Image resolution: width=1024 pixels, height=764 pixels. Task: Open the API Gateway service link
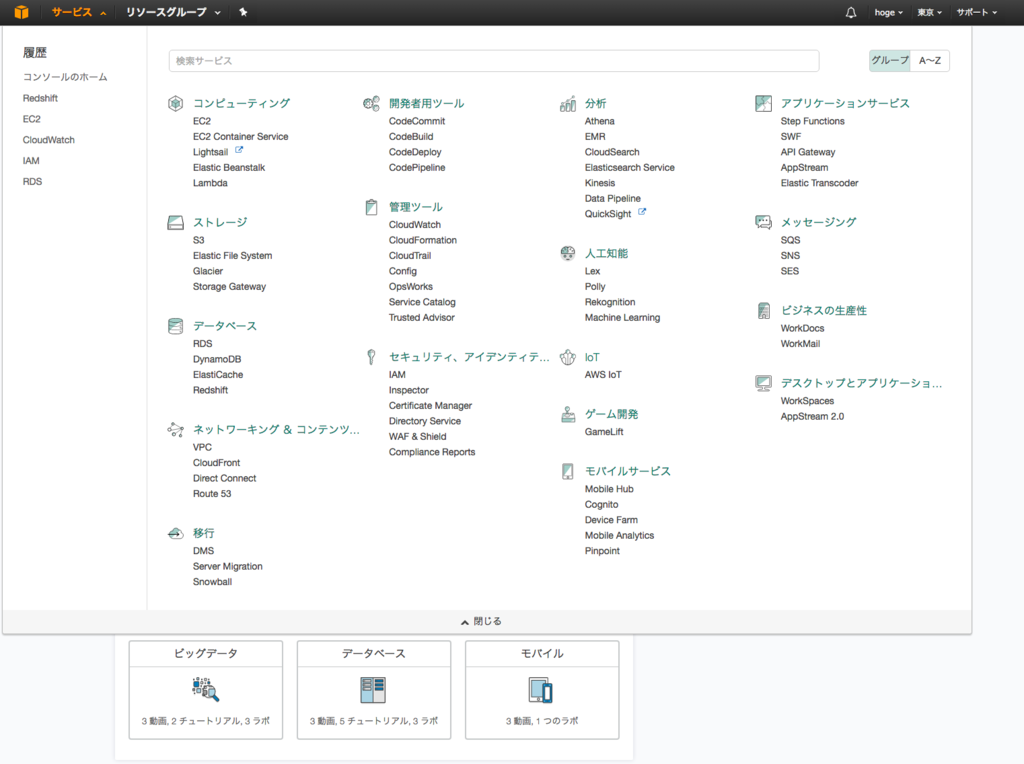[808, 152]
